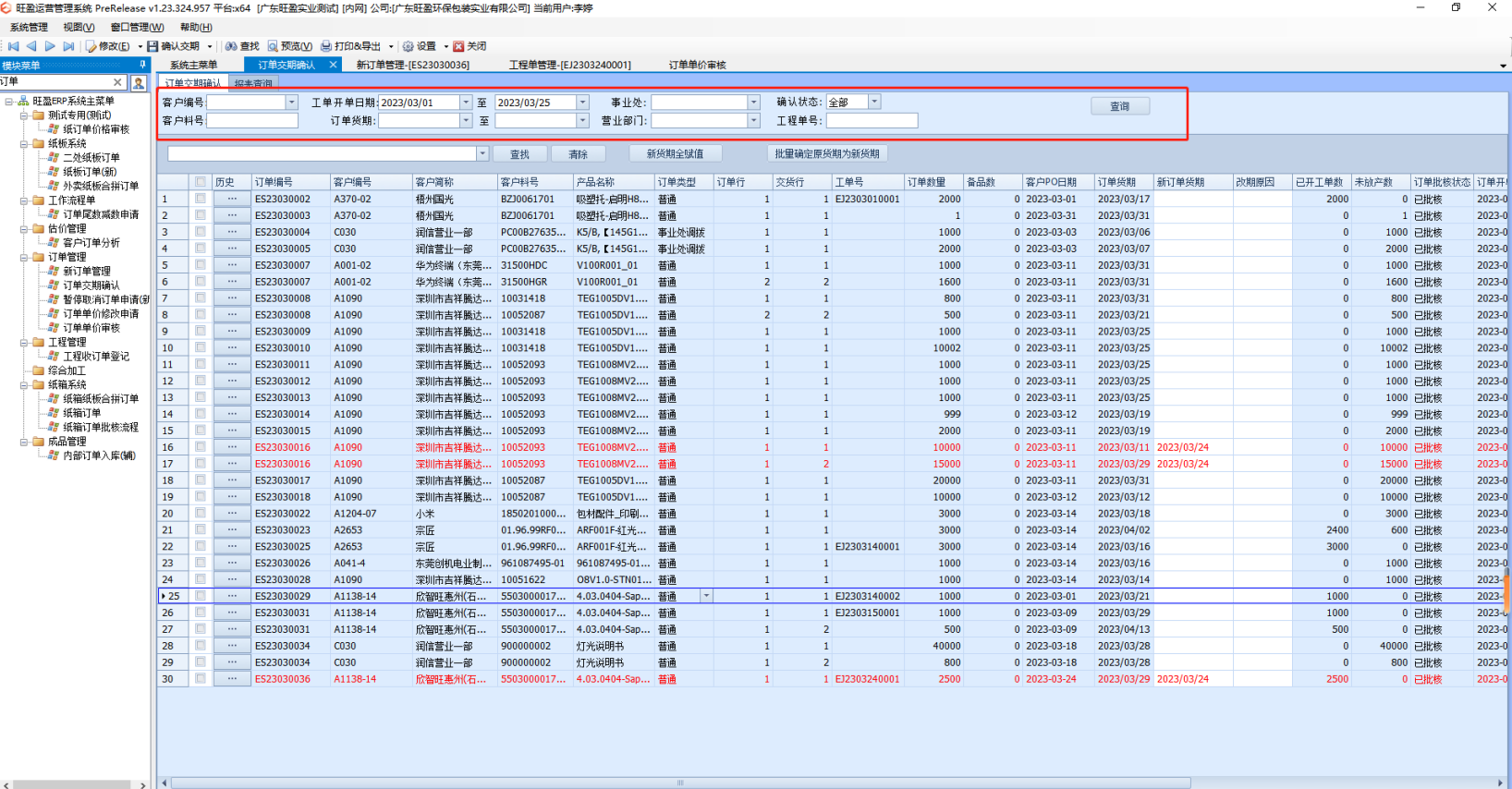Open the 订单货期 start date dropdown
Screen dimensions: 1512x789
click(x=466, y=121)
